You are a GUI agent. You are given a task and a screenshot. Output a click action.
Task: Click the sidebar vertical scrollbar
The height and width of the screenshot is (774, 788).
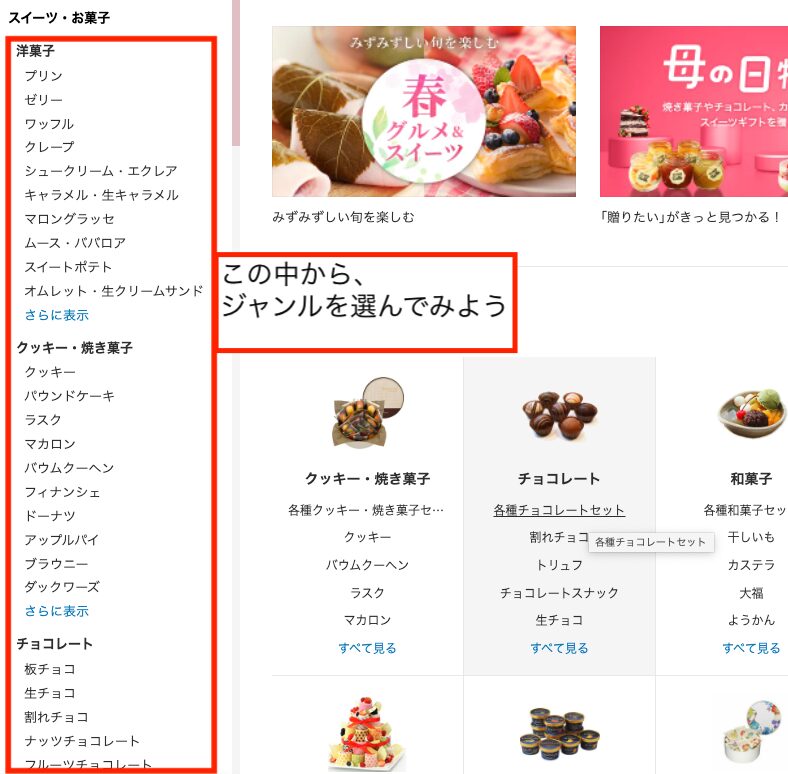tap(236, 73)
